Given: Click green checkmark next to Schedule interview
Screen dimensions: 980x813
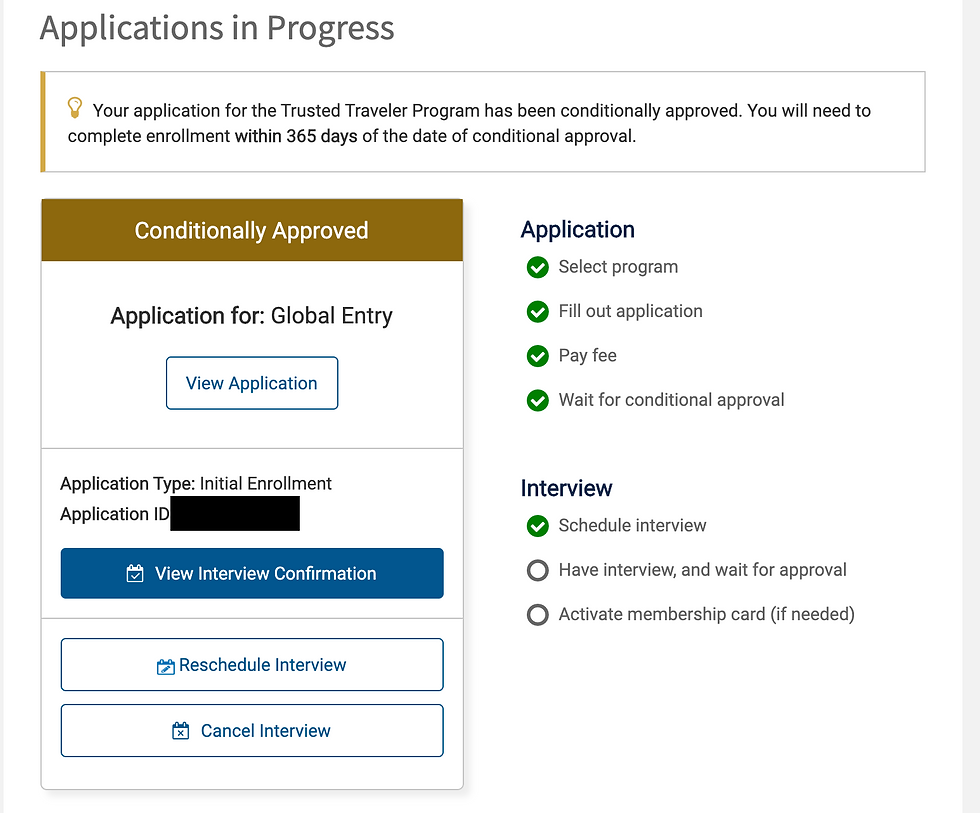Looking at the screenshot, I should 538,526.
